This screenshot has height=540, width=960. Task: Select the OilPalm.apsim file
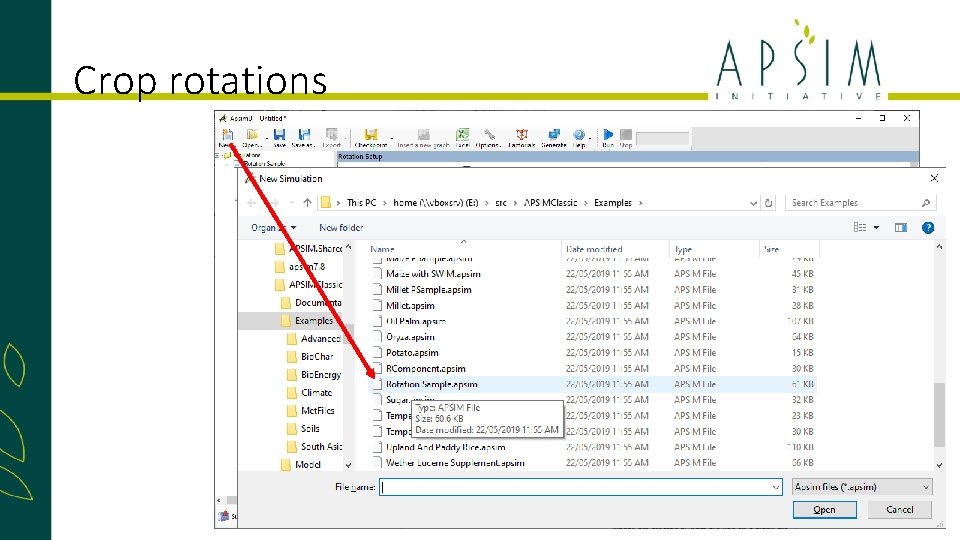(416, 321)
